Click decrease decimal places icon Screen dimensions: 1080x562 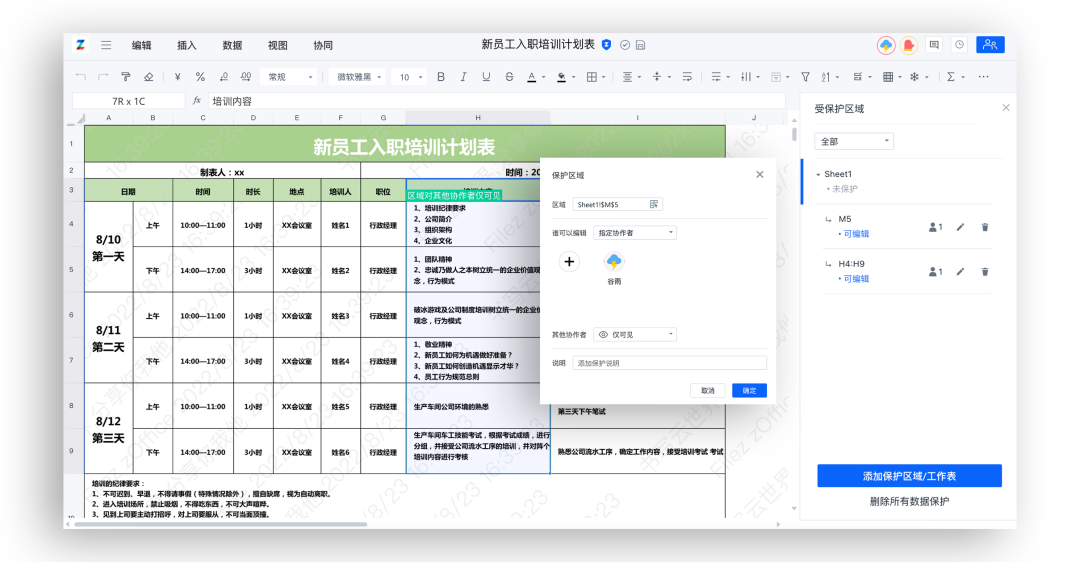pyautogui.click(x=223, y=77)
